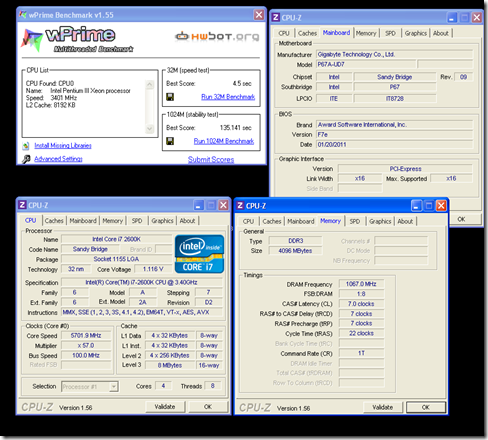Image resolution: width=488 pixels, height=440 pixels.
Task: Click the motherboard Model P67A-UD7 field
Action: 366,64
